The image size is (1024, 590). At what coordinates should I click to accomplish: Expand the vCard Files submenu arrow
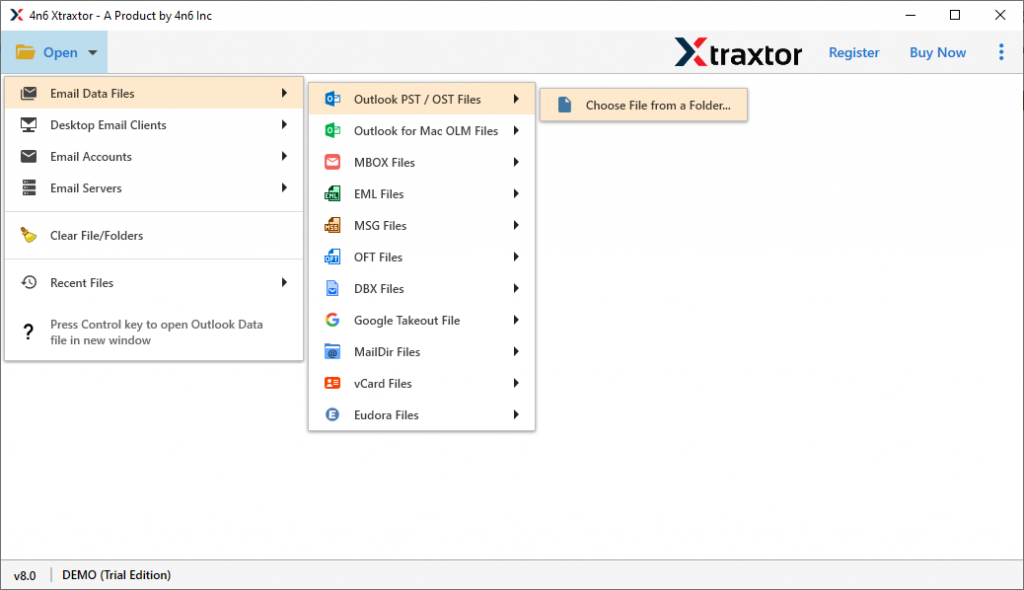point(516,383)
